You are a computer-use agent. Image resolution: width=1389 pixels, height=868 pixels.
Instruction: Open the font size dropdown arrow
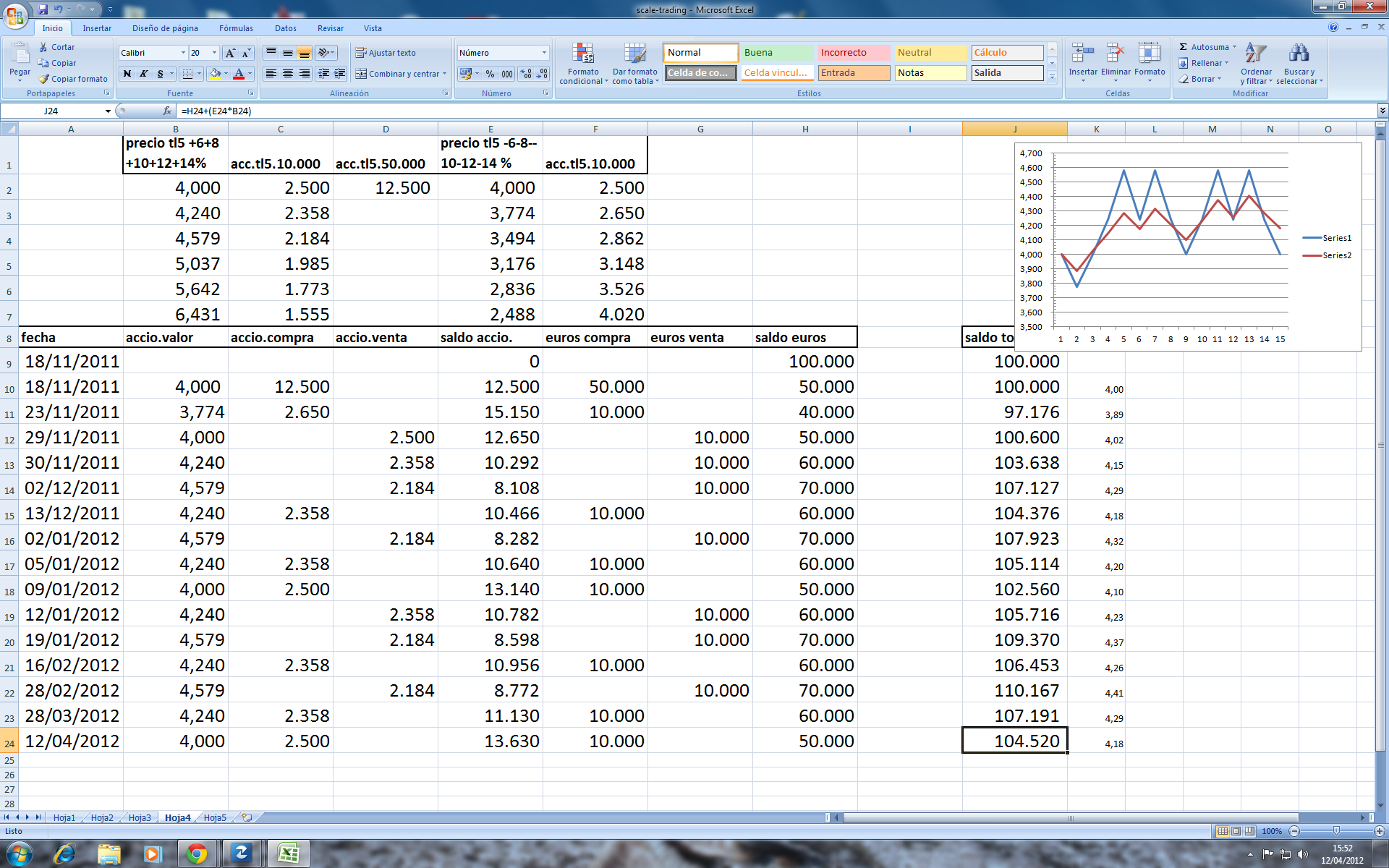214,53
